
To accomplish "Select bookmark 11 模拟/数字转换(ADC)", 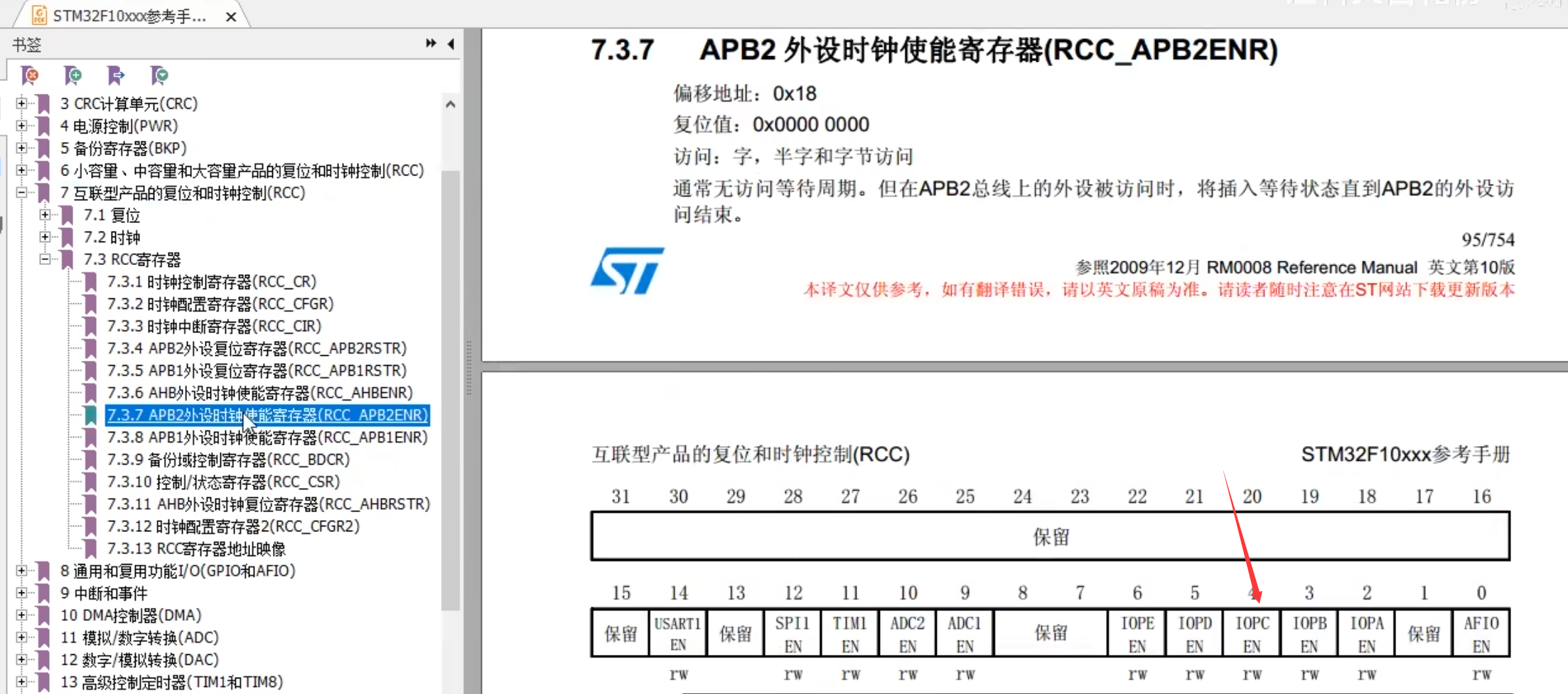I will click(150, 637).
